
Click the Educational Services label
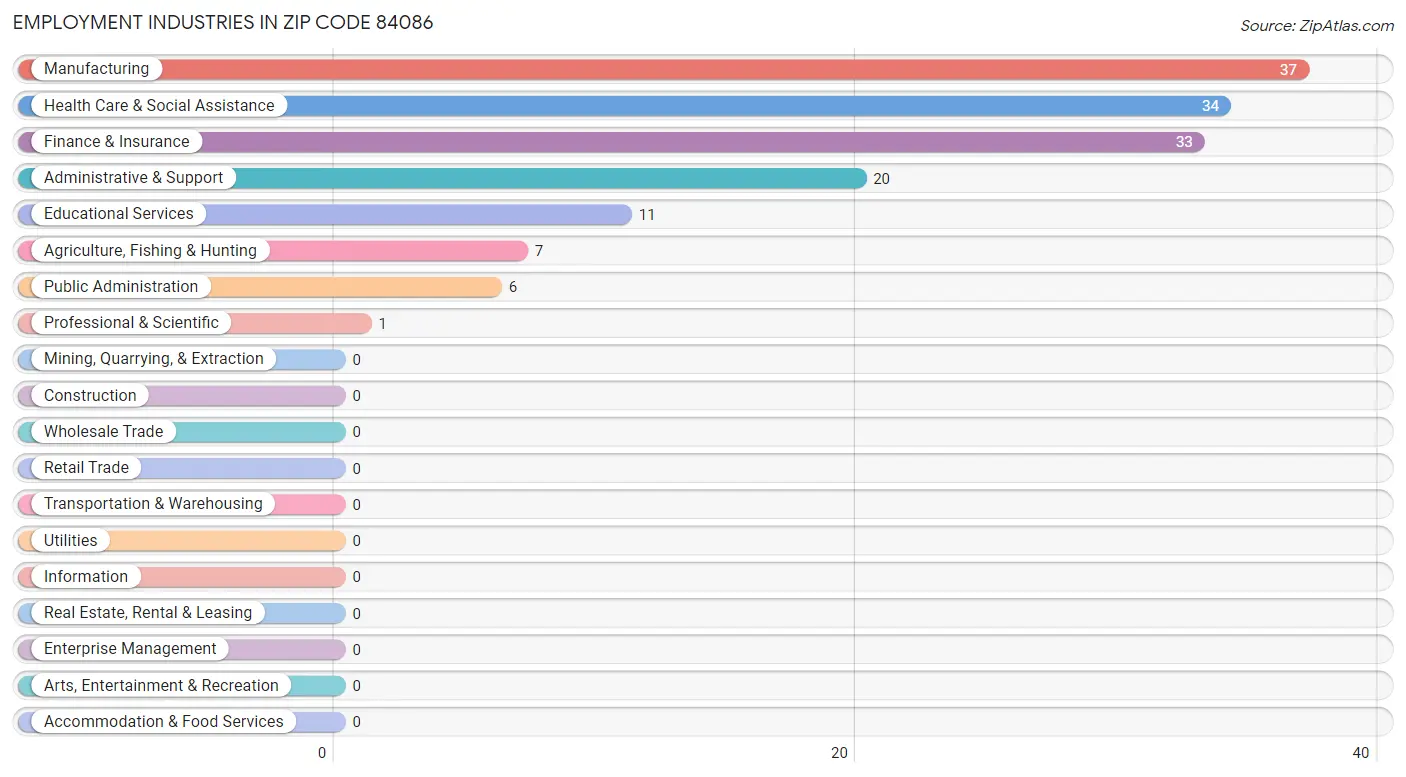click(x=119, y=214)
